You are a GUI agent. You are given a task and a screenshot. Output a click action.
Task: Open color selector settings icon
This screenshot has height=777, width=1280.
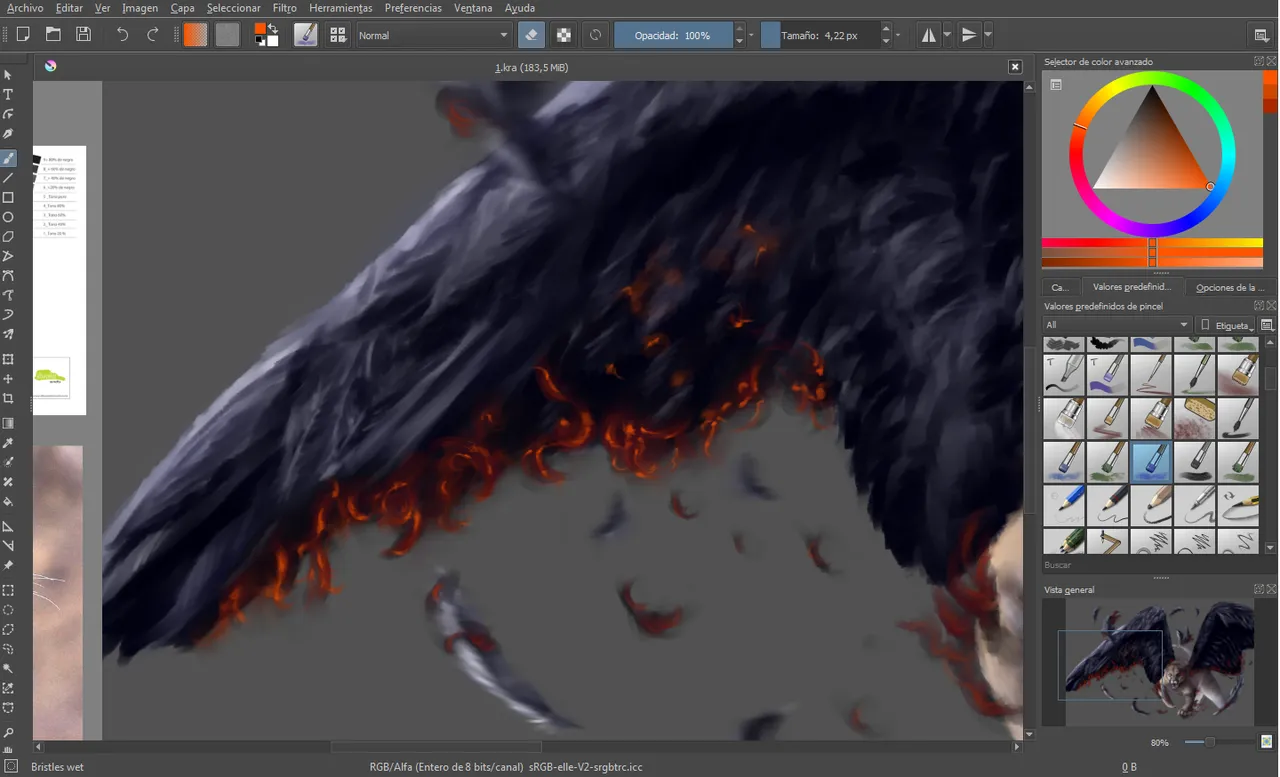click(x=1055, y=85)
